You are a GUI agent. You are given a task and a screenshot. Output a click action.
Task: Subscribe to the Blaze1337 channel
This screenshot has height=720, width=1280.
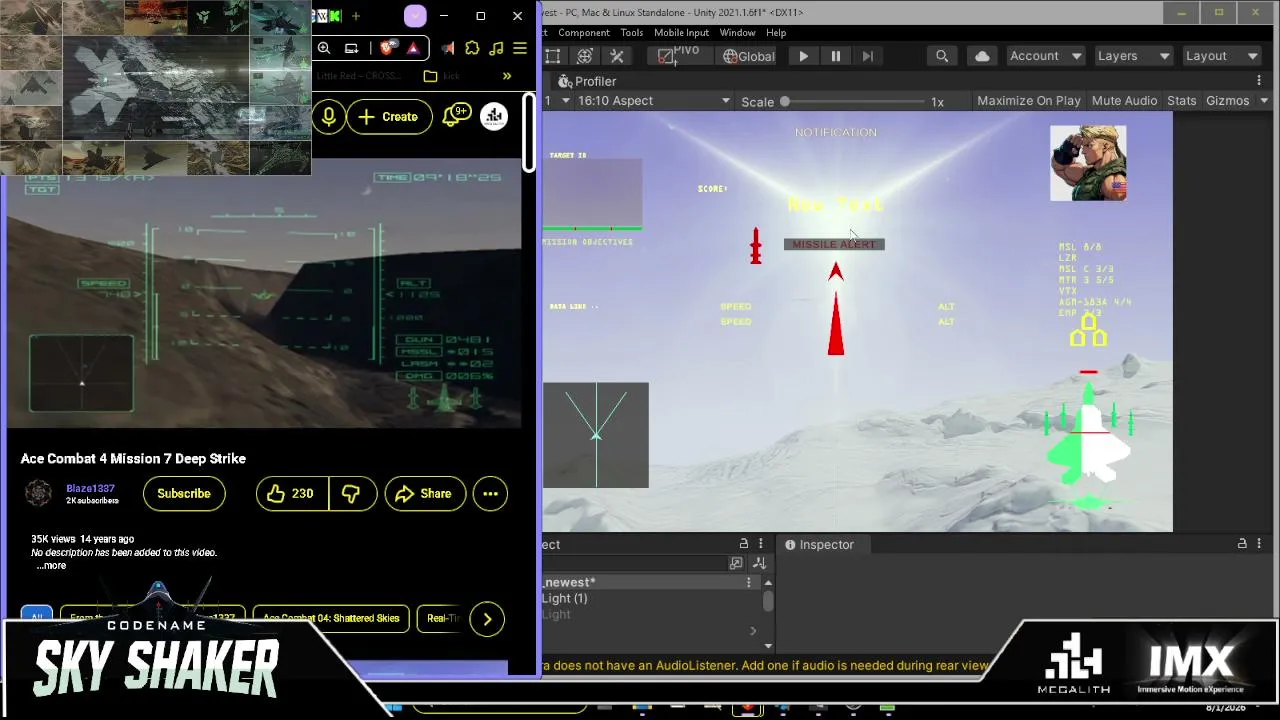(x=184, y=493)
